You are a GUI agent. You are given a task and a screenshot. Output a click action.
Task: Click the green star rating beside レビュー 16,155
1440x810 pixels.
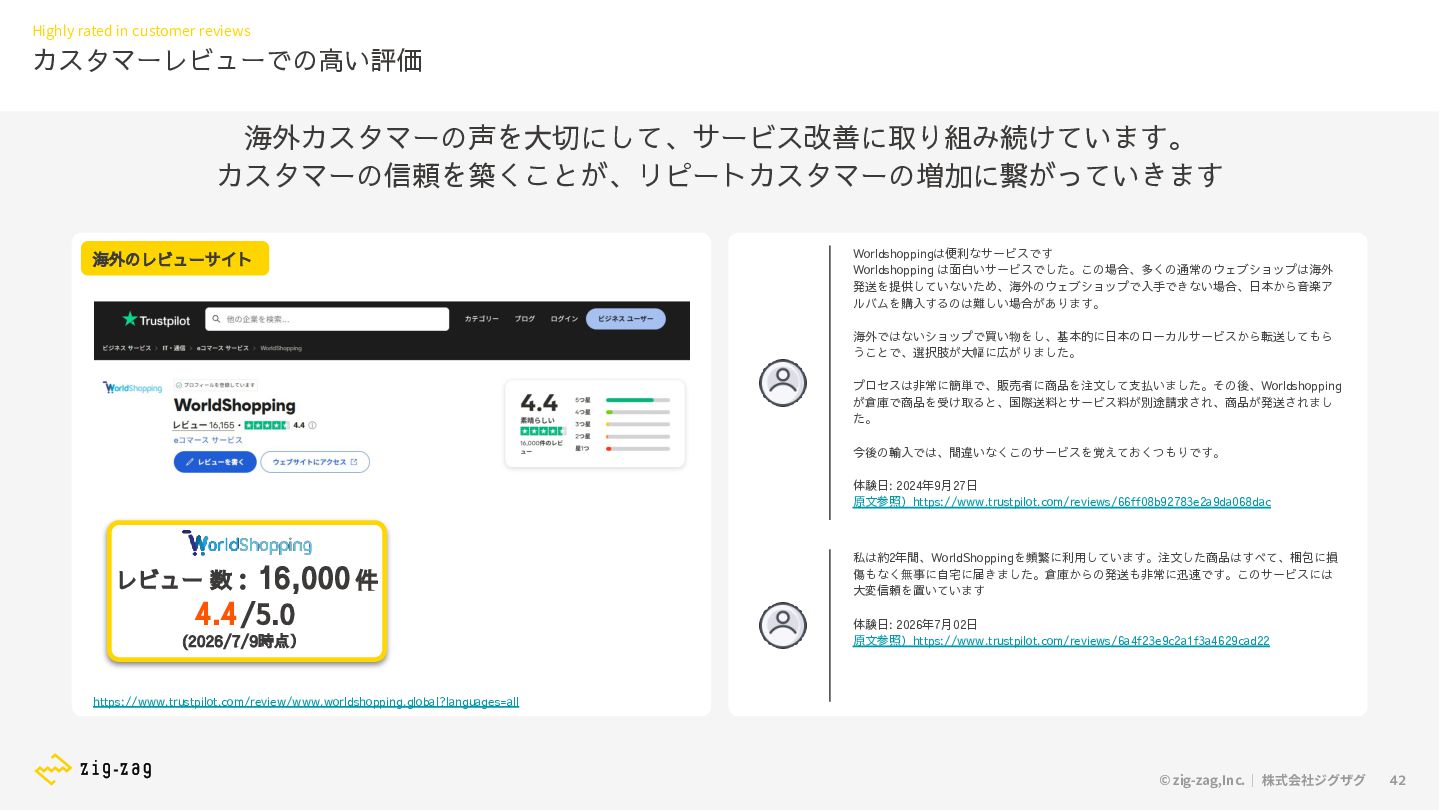pyautogui.click(x=266, y=425)
